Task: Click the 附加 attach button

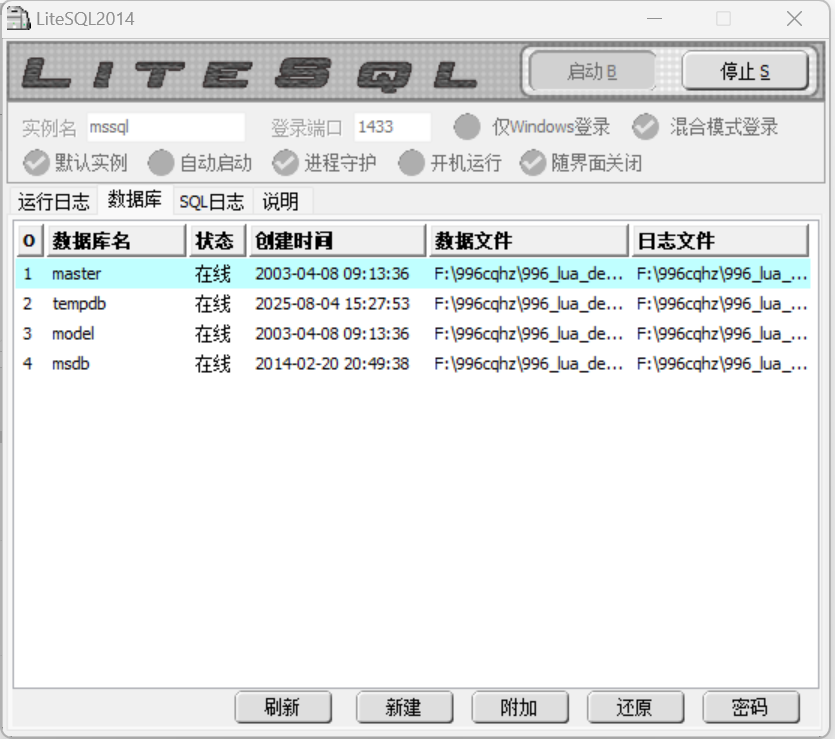Action: (520, 708)
